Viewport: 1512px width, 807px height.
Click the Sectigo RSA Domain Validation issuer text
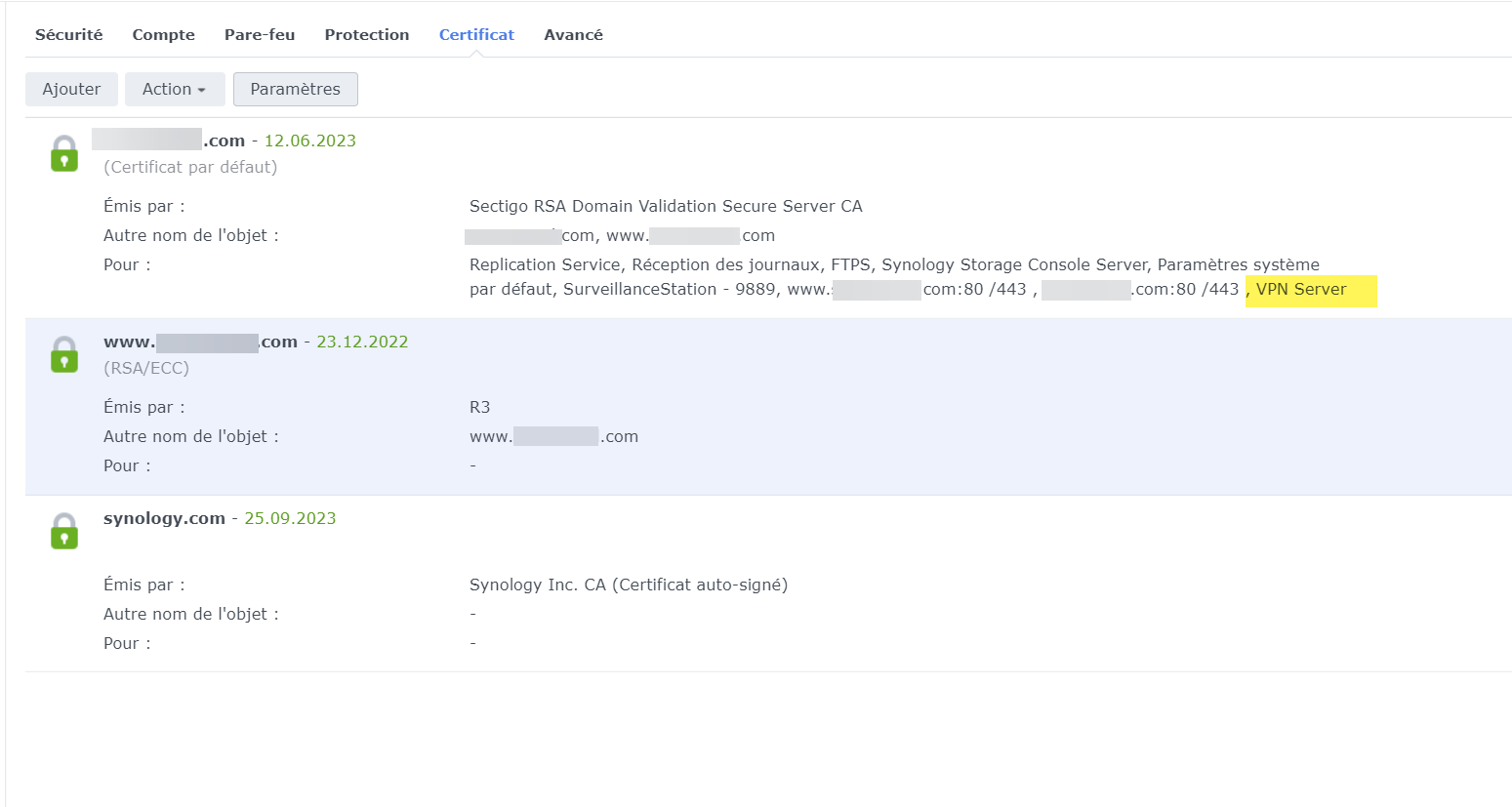pyautogui.click(x=666, y=206)
